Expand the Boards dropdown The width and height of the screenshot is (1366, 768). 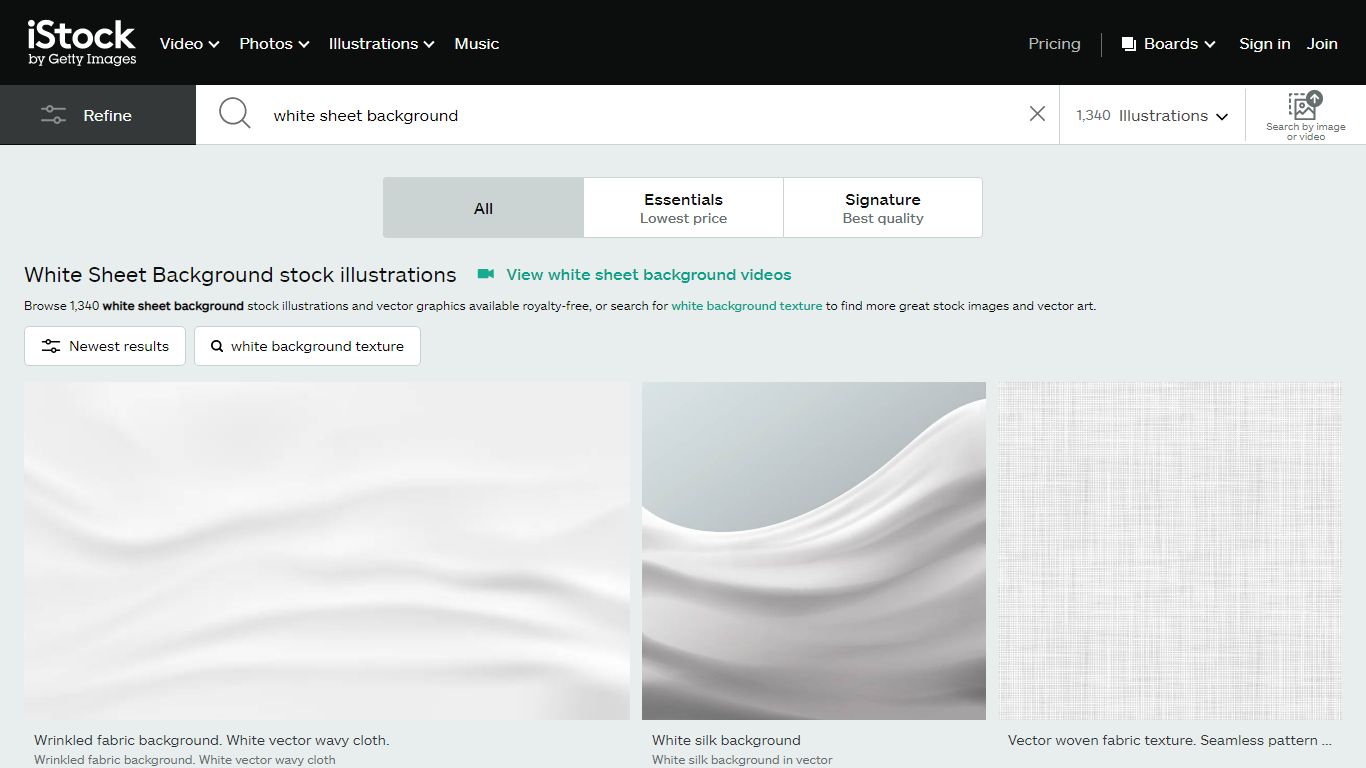(1168, 44)
